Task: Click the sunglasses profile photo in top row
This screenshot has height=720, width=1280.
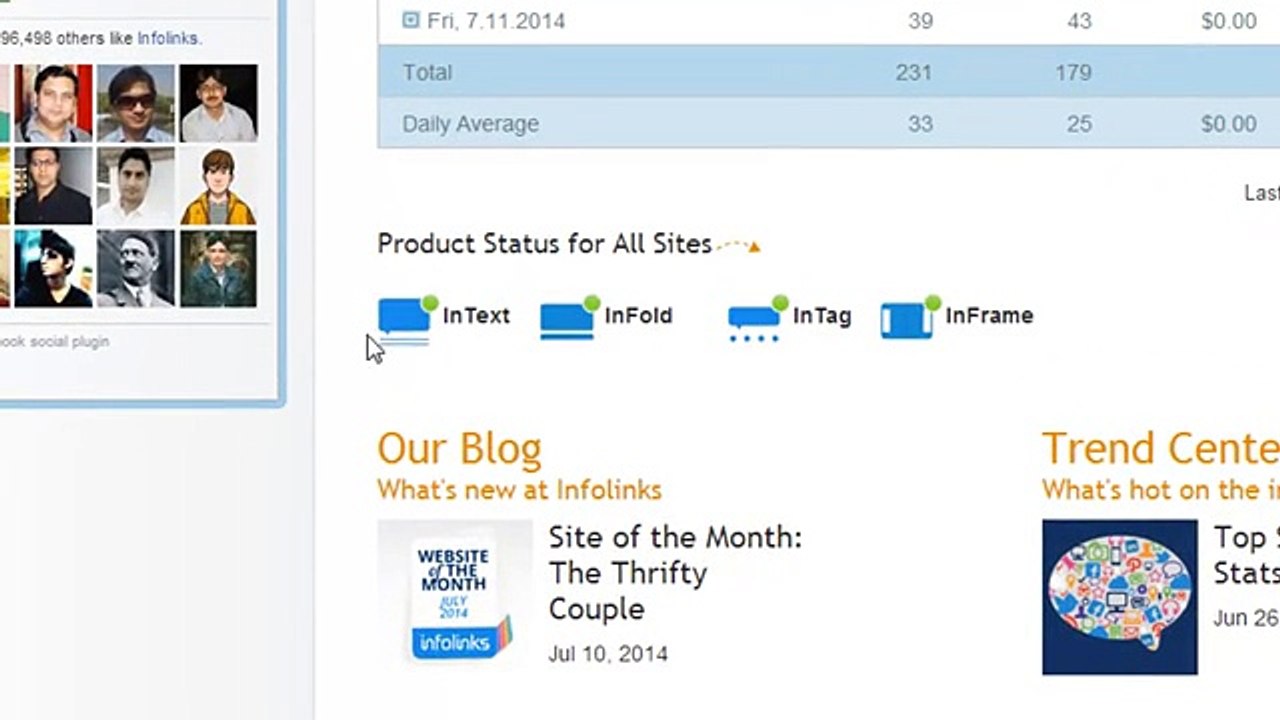Action: (135, 104)
